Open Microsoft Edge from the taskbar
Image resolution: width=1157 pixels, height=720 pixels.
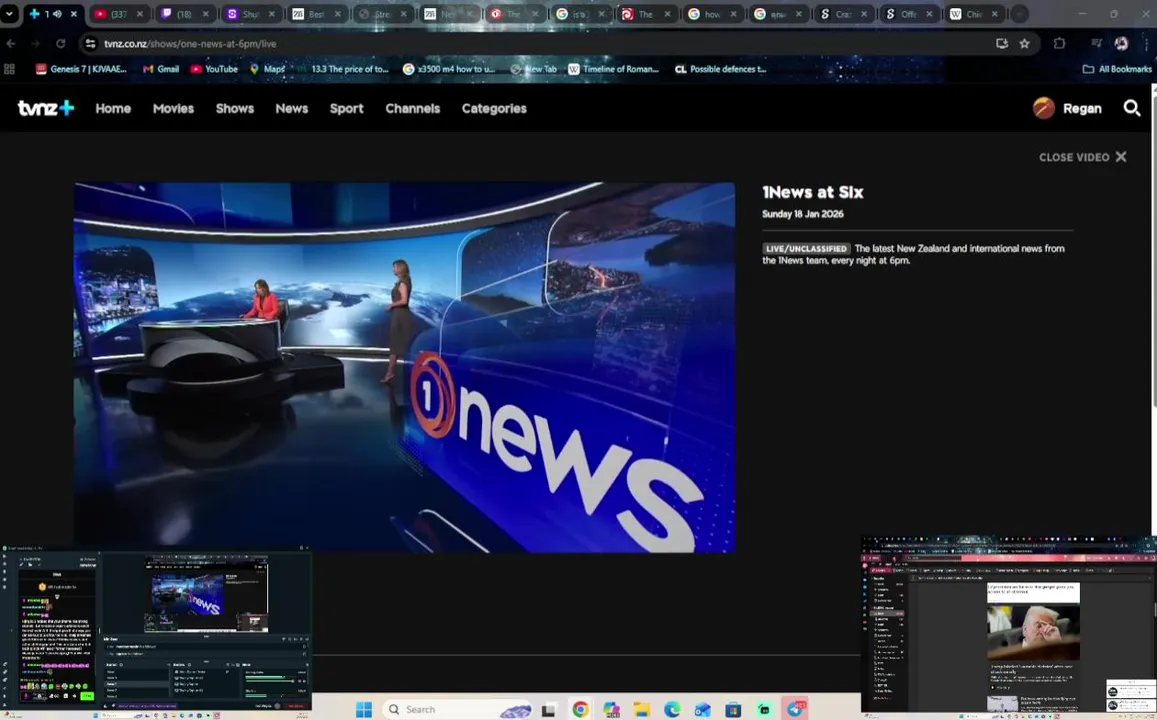pos(672,709)
